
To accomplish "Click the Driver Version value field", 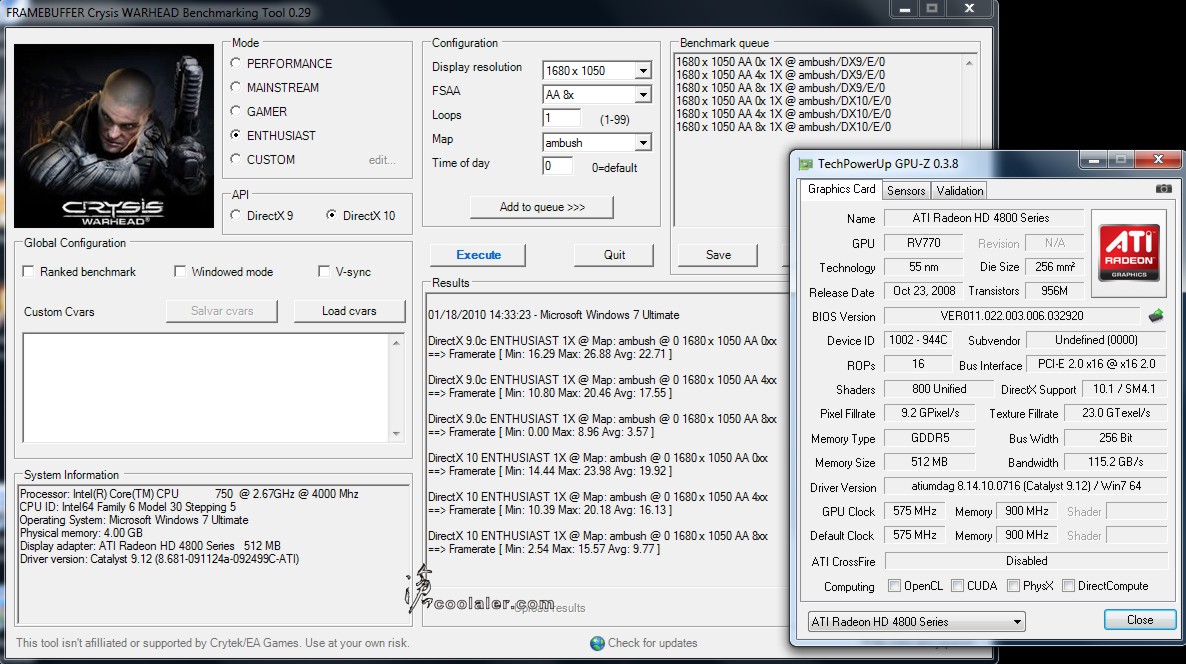I will click(1026, 486).
